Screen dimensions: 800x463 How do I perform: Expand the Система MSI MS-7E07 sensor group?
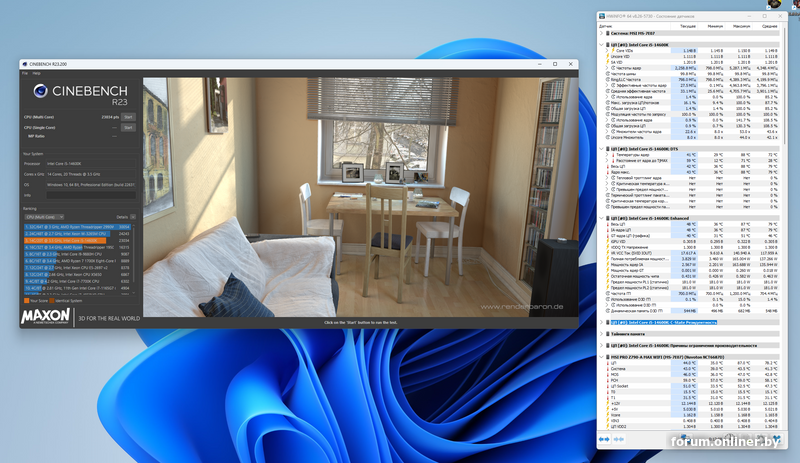pos(602,34)
